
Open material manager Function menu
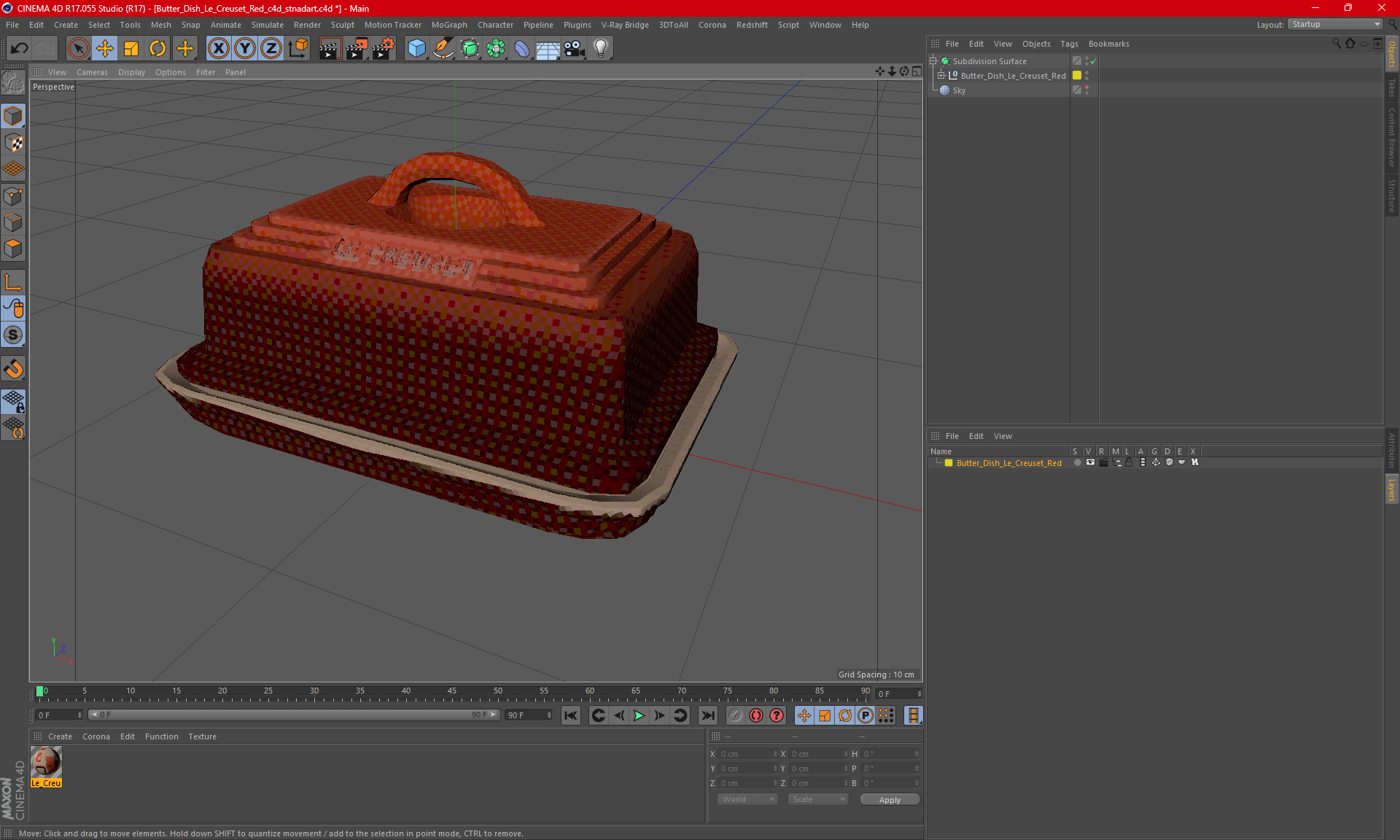pos(161,736)
